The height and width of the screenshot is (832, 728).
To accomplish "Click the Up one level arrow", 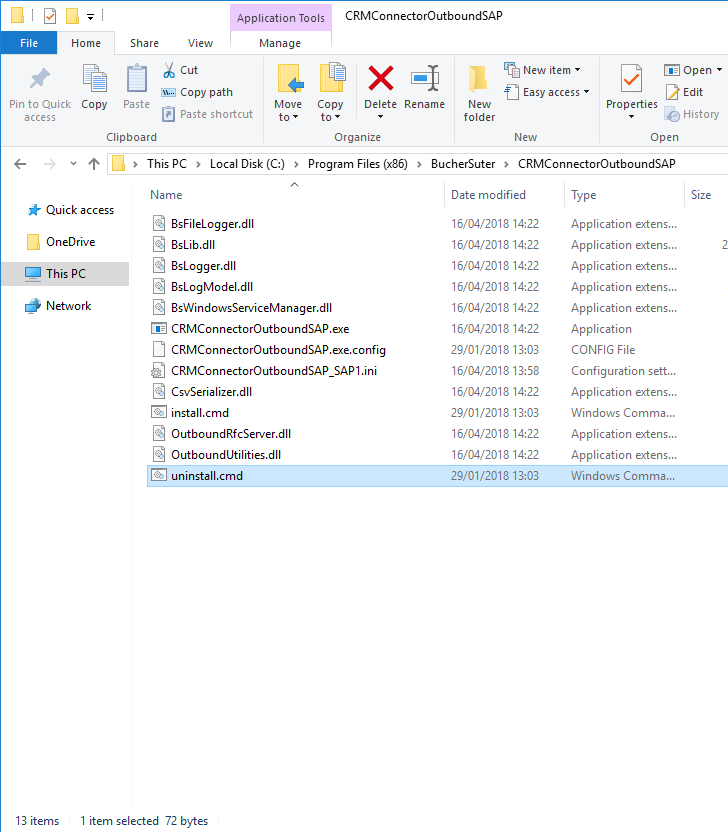I will 94,164.
